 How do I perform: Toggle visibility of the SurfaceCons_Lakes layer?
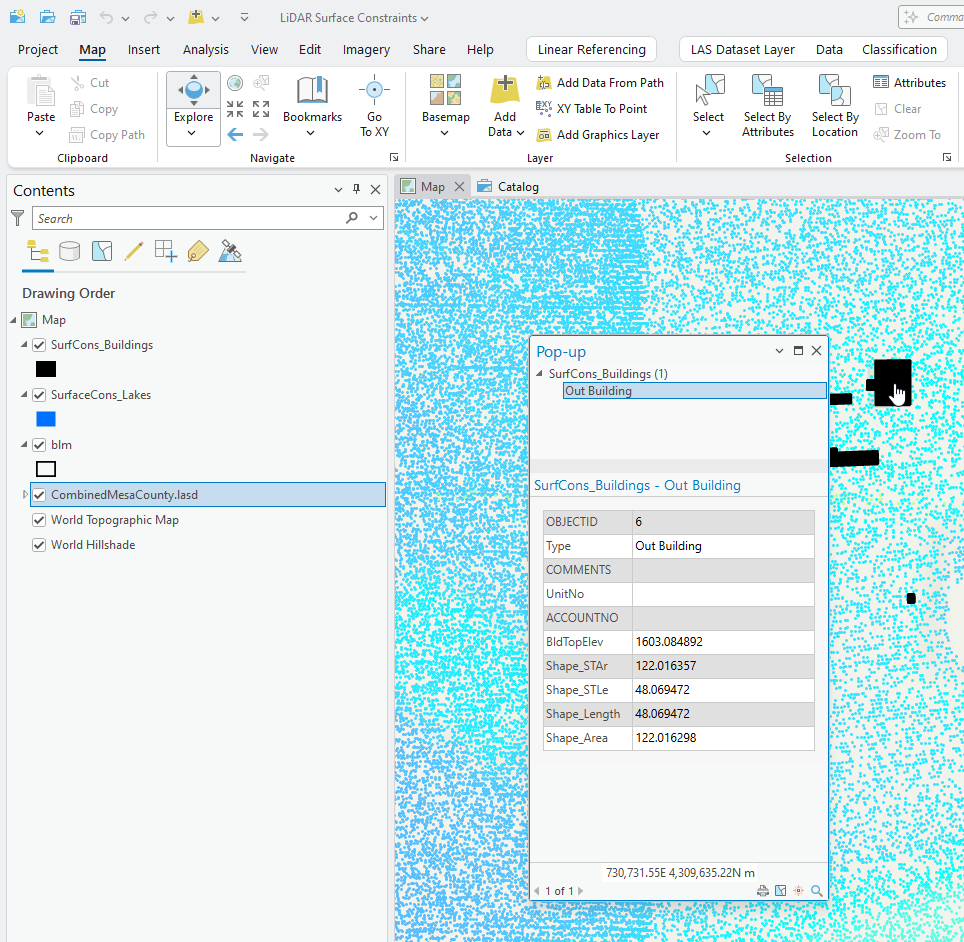38,394
